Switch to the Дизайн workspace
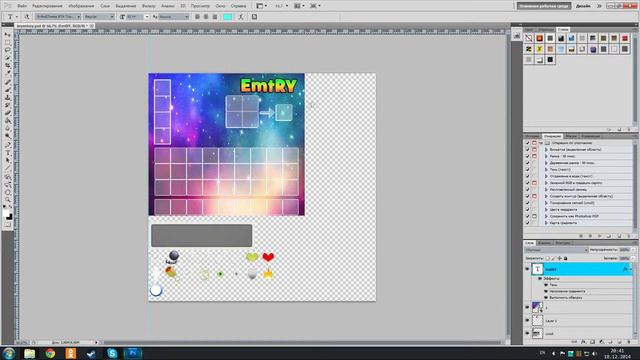This screenshot has width=640, height=360. click(x=583, y=6)
